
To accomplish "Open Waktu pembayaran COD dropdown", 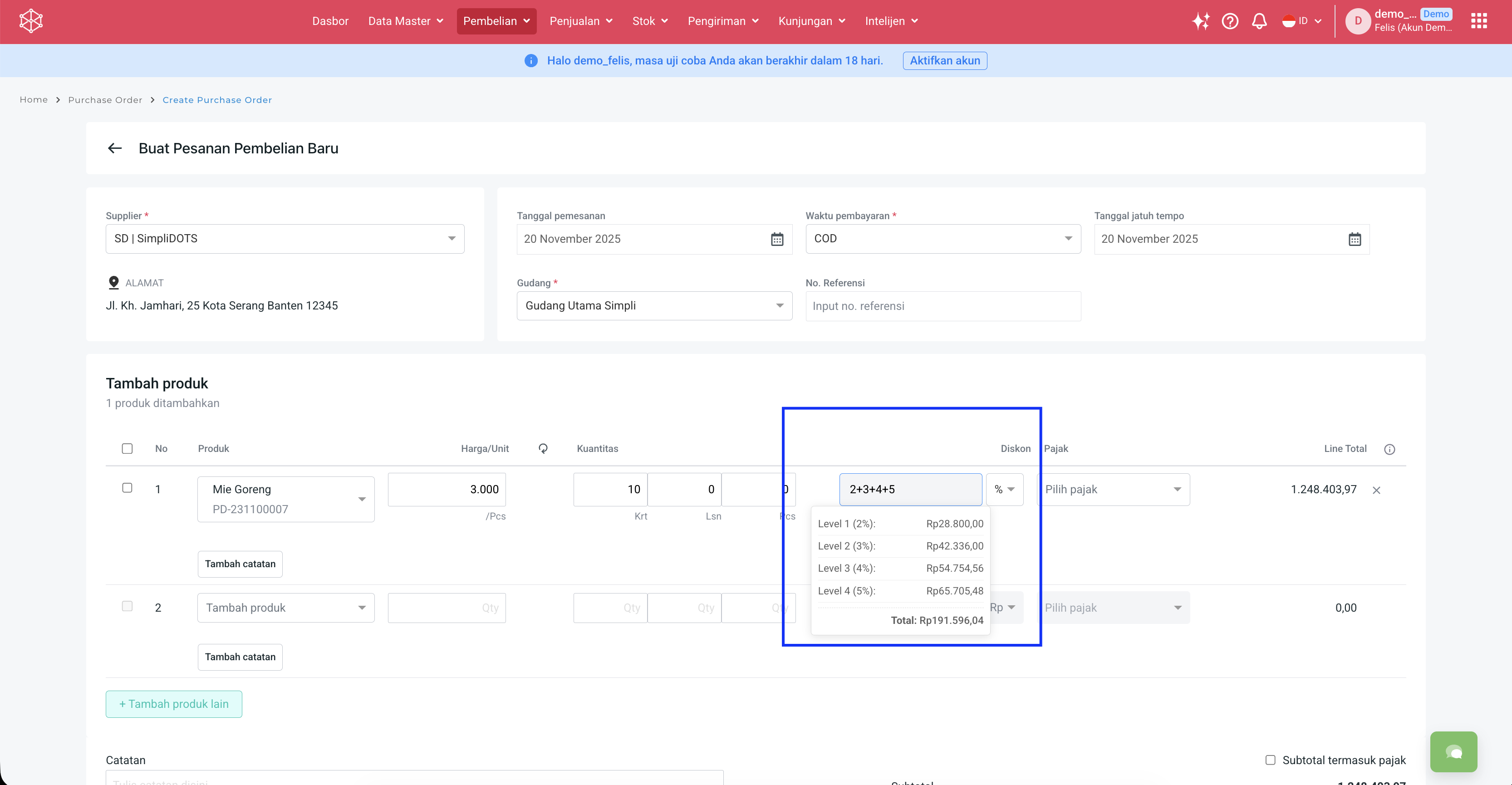I will (x=1068, y=239).
